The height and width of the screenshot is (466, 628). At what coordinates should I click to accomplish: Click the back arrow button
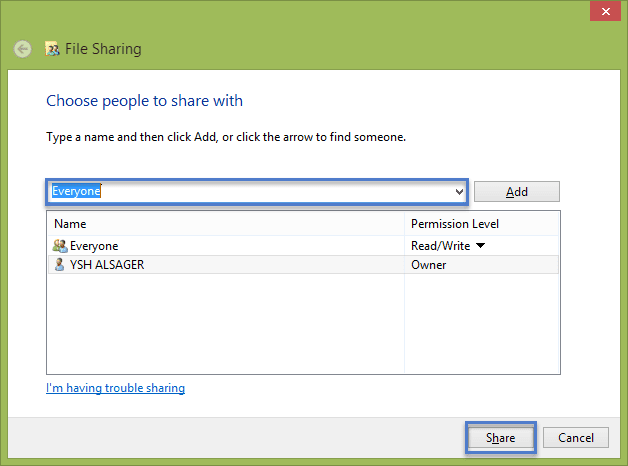22,49
